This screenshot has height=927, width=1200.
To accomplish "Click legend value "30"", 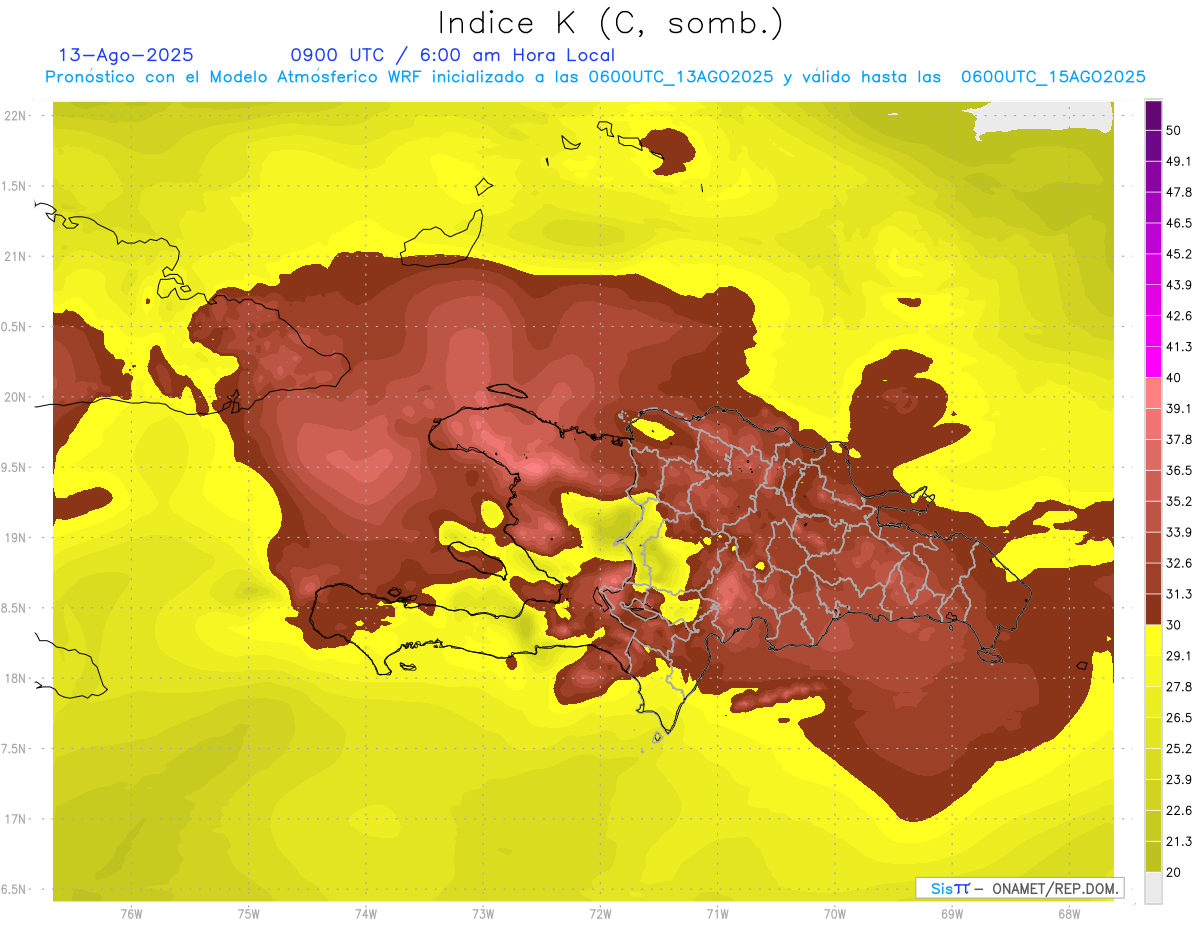I will point(1175,625).
